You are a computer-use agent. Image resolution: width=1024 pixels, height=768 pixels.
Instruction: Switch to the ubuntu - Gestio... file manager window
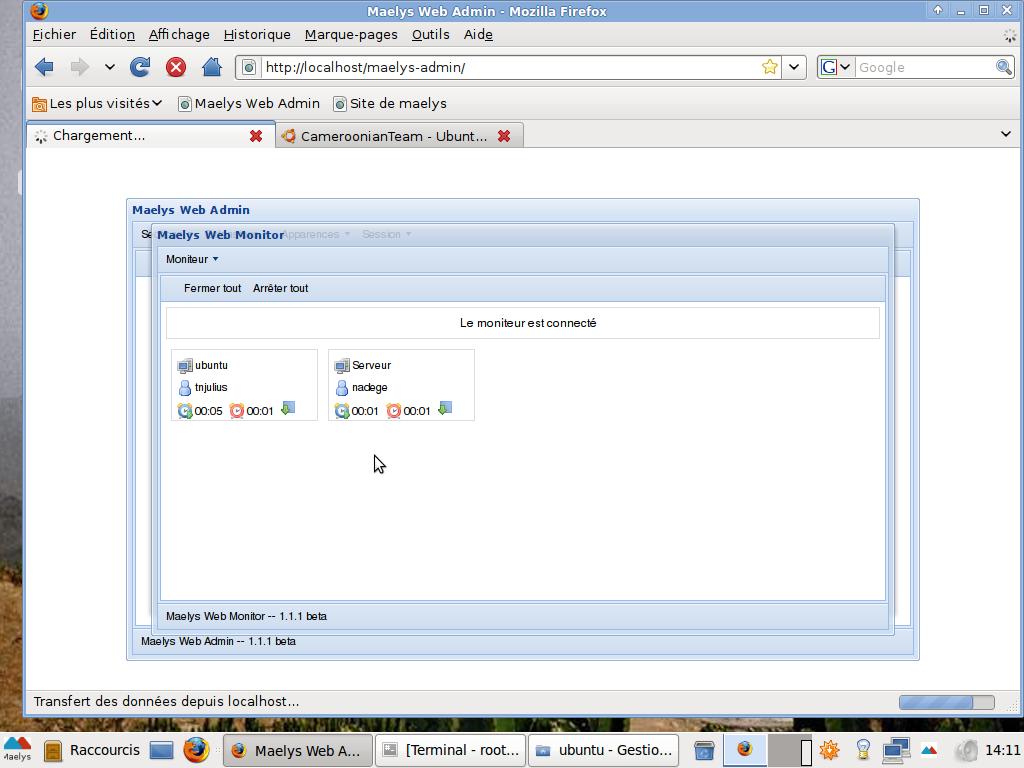click(604, 750)
